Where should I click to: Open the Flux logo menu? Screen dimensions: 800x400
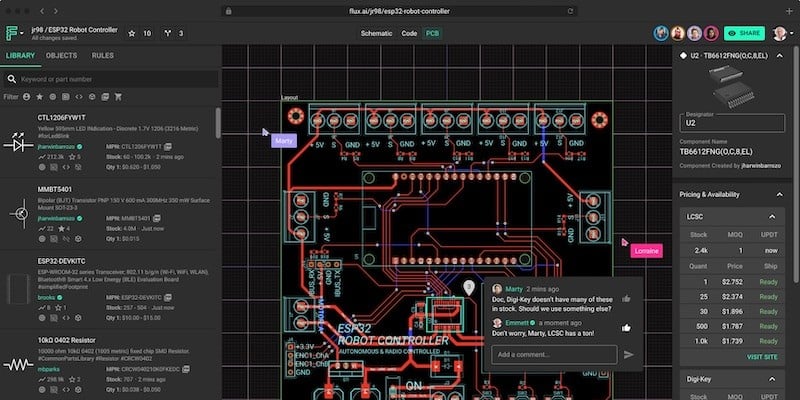click(x=14, y=33)
